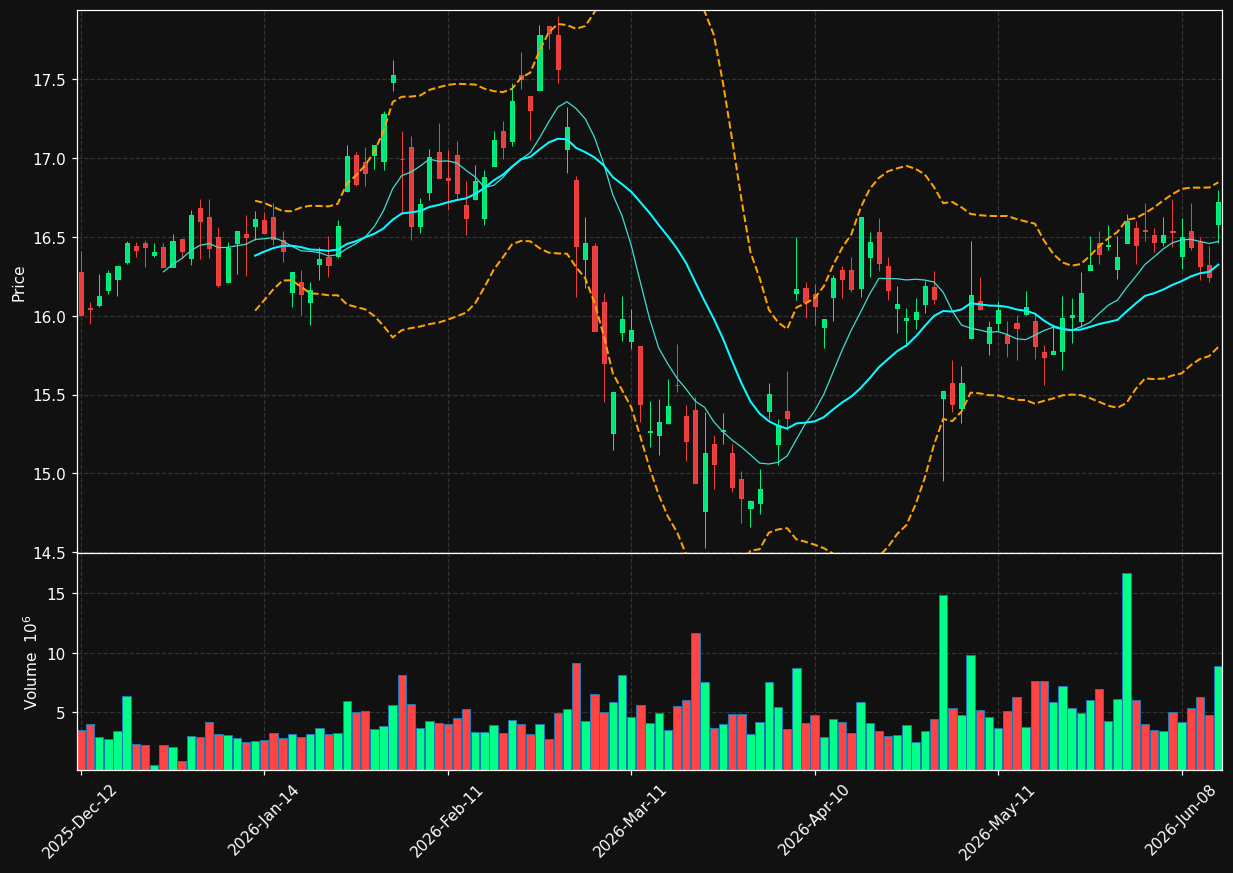This screenshot has height=873, width=1233.
Task: Click the 2025-Dec-12 date label
Action: coord(80,821)
